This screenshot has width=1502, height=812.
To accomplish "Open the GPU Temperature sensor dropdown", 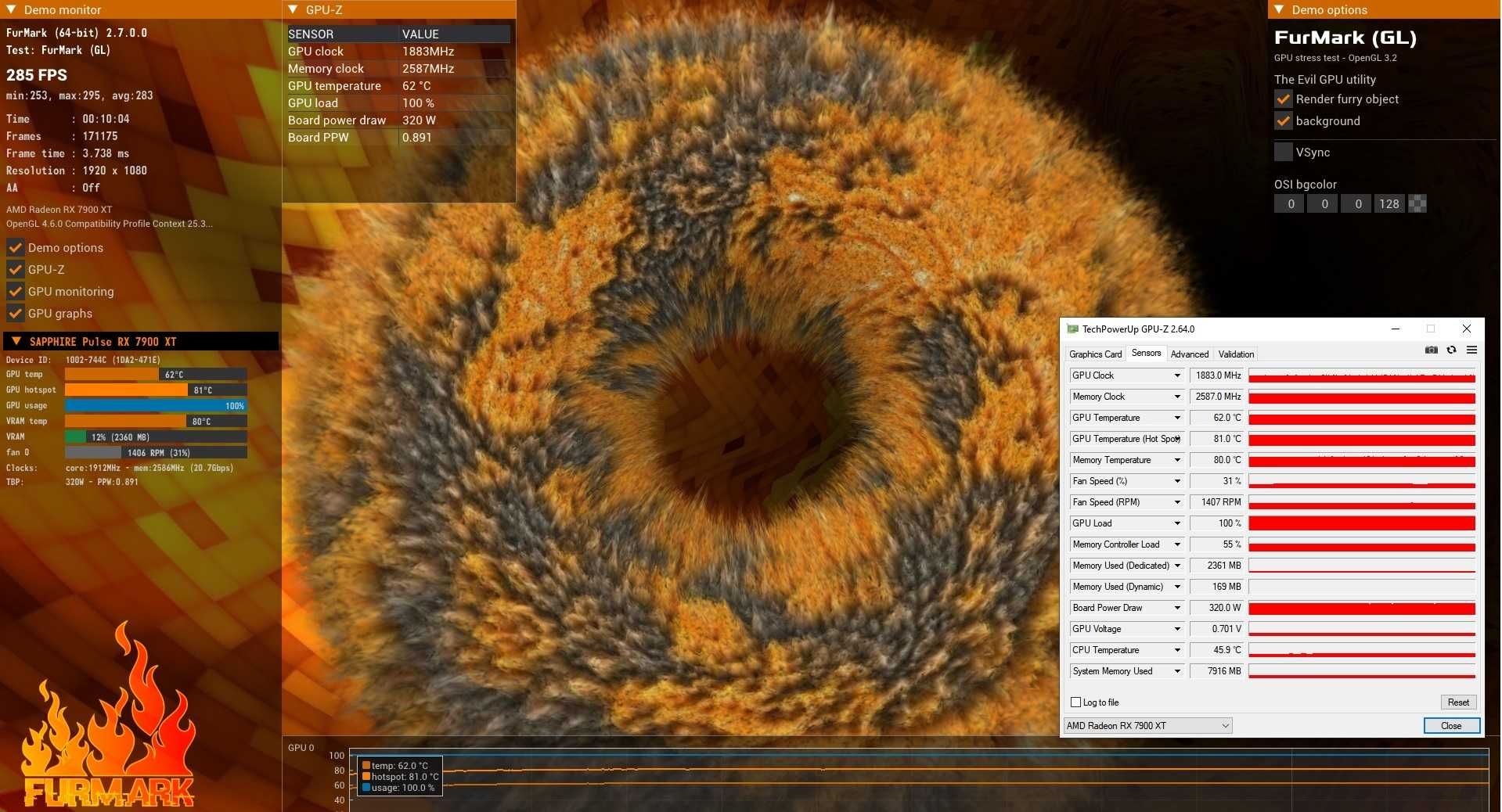I will (1176, 418).
